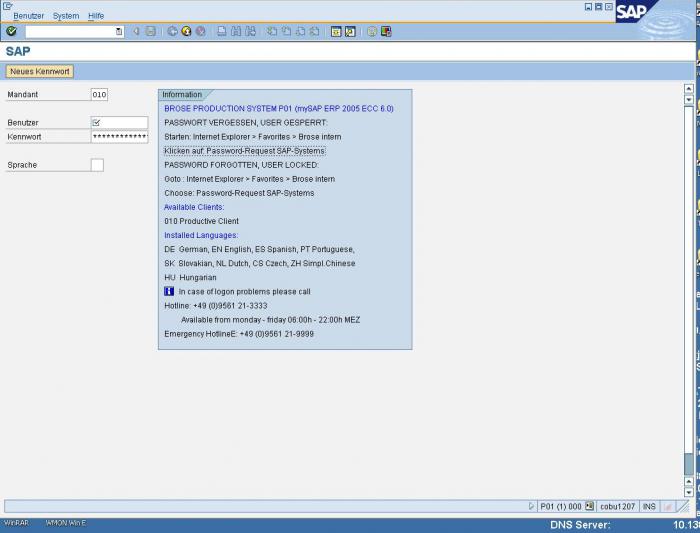Image resolution: width=700 pixels, height=533 pixels.
Task: Expand status bar using triangle arrow
Action: coord(531,506)
